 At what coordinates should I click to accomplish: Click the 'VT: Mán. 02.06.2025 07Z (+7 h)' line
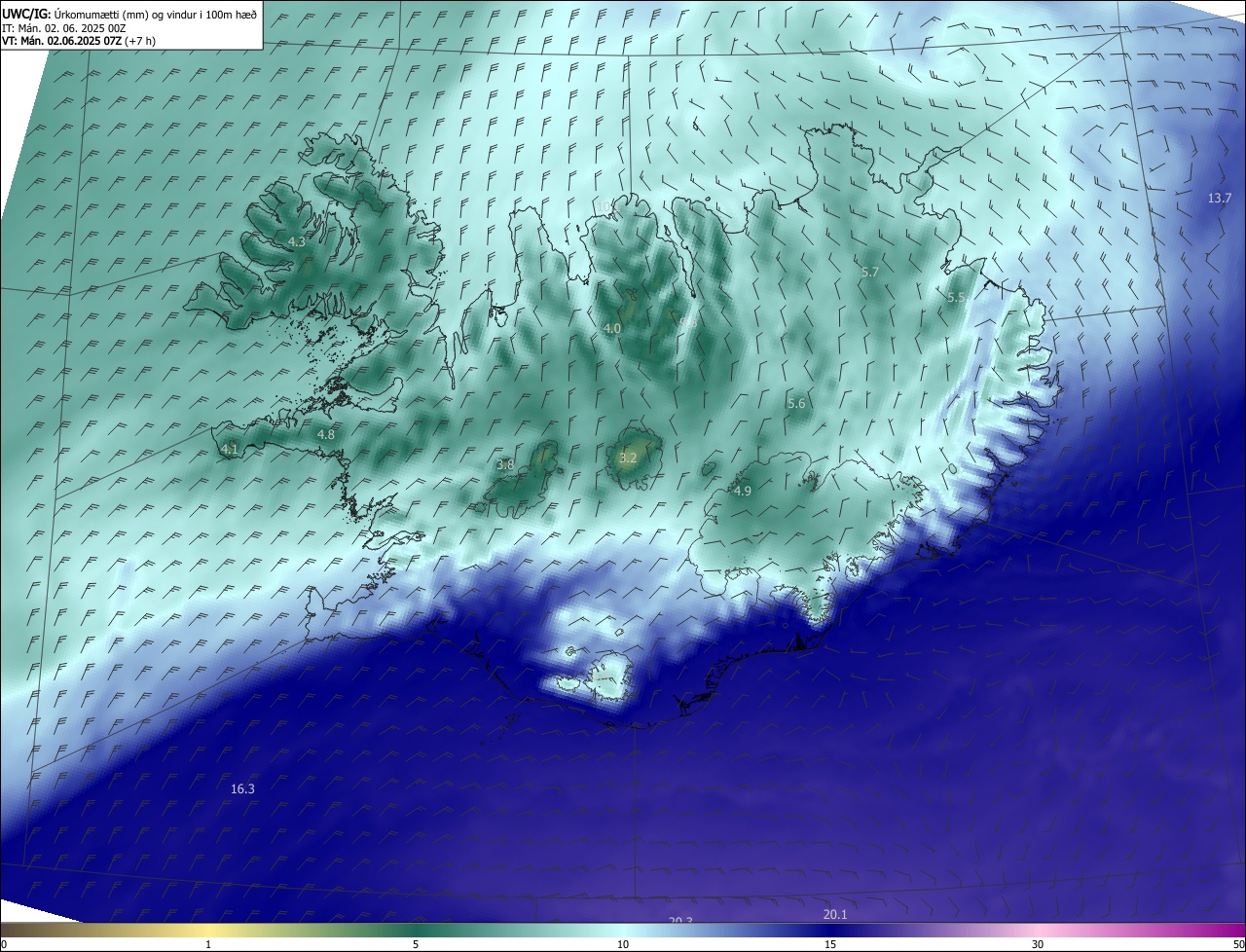[x=79, y=41]
